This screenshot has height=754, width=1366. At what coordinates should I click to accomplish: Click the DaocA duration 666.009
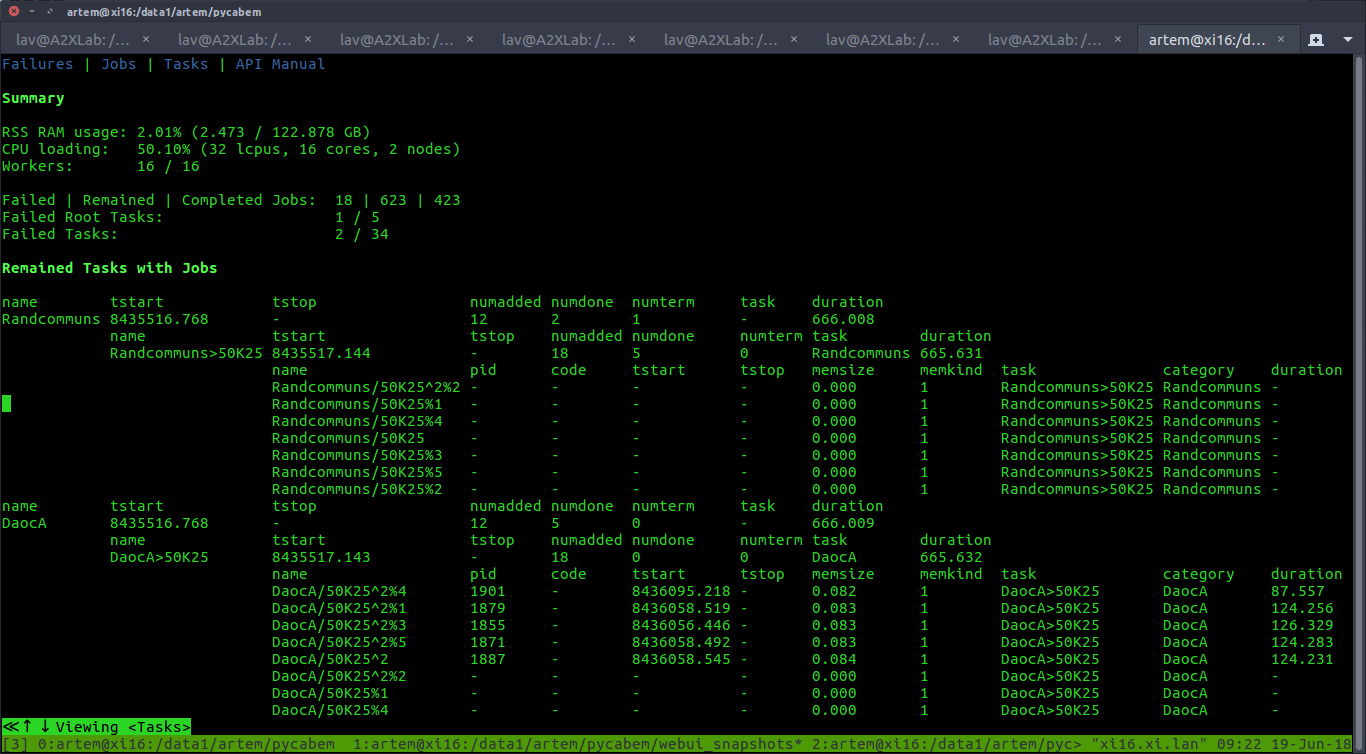pyautogui.click(x=843, y=523)
